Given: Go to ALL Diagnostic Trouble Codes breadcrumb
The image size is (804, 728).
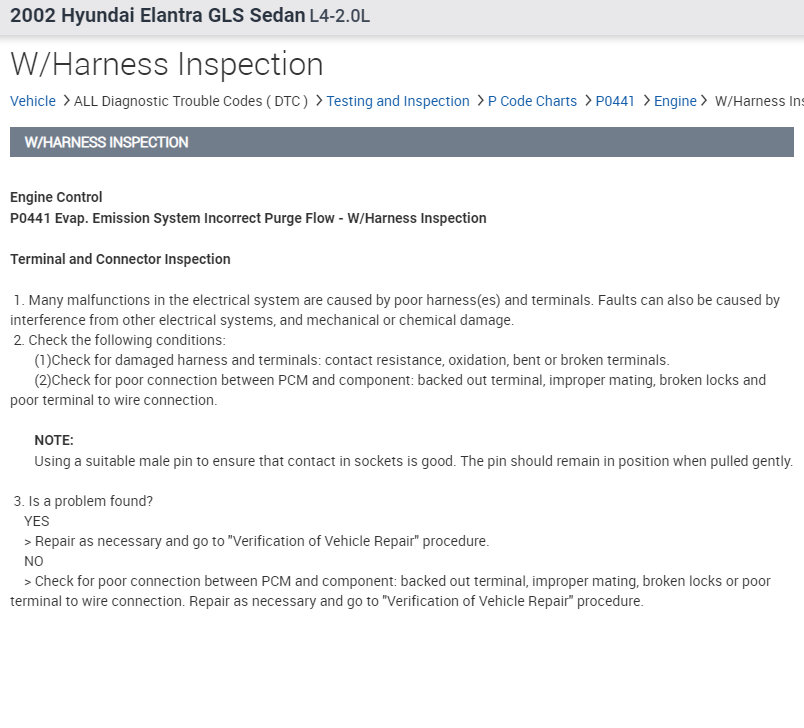Looking at the screenshot, I should [190, 101].
